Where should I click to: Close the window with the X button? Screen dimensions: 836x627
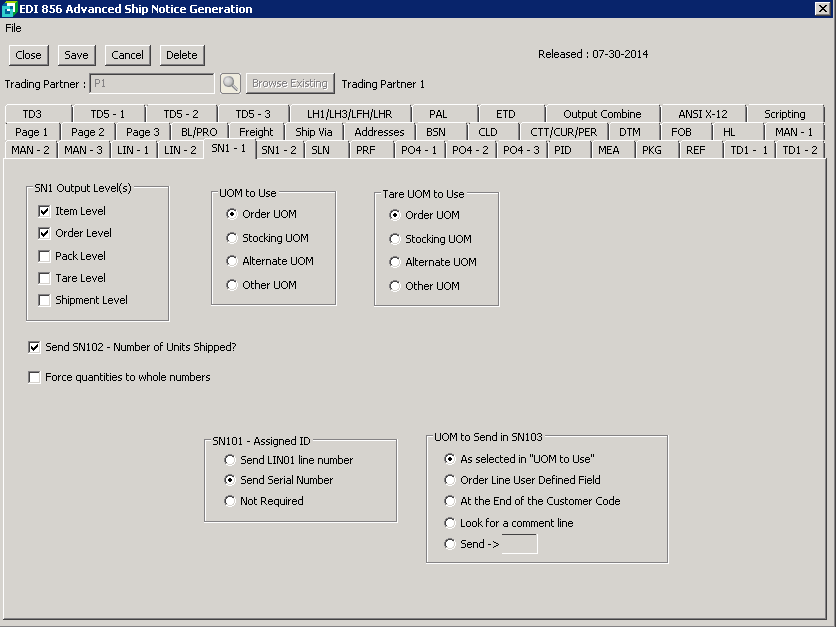[x=824, y=9]
